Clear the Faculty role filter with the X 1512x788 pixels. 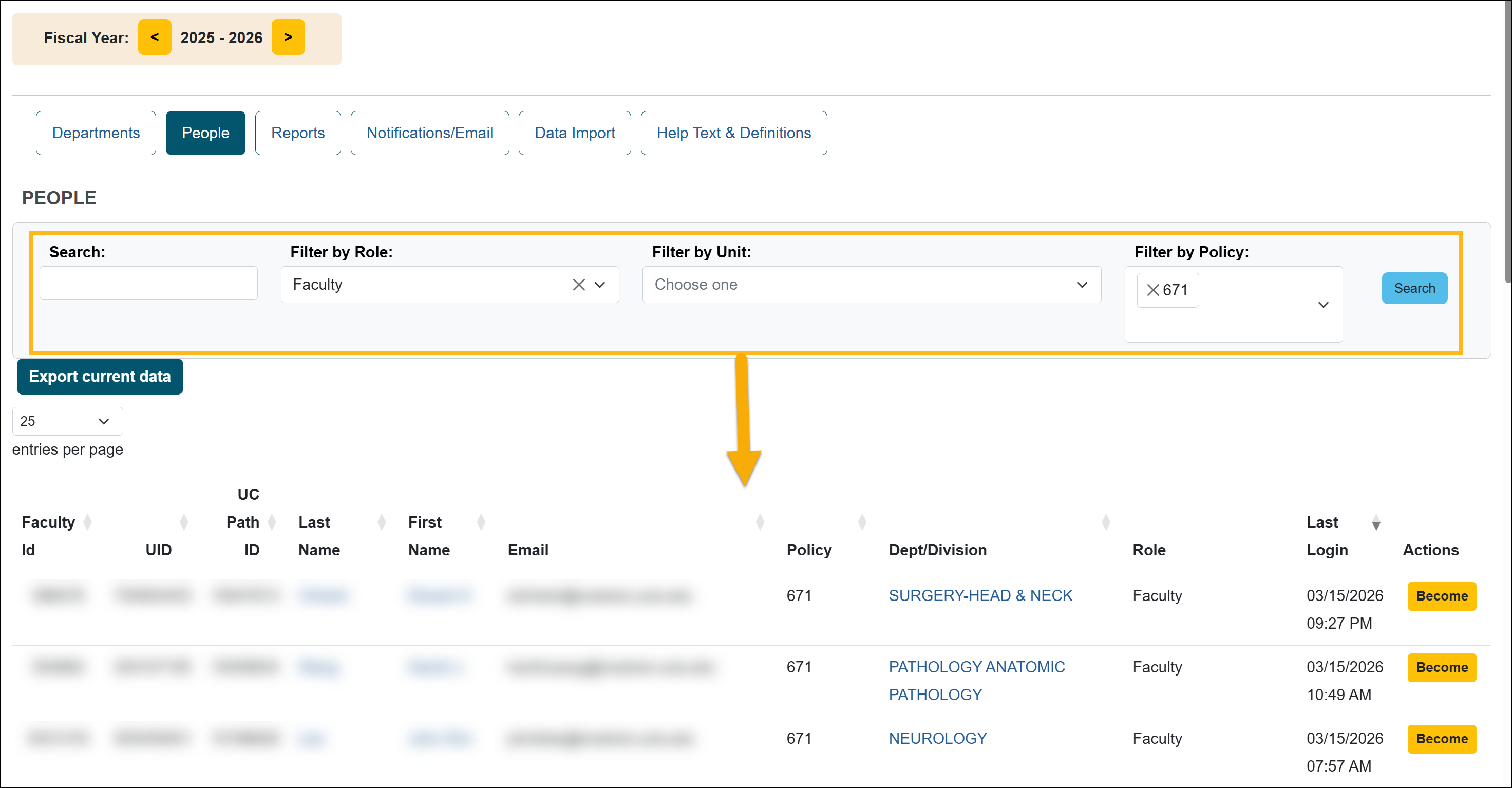(x=578, y=284)
